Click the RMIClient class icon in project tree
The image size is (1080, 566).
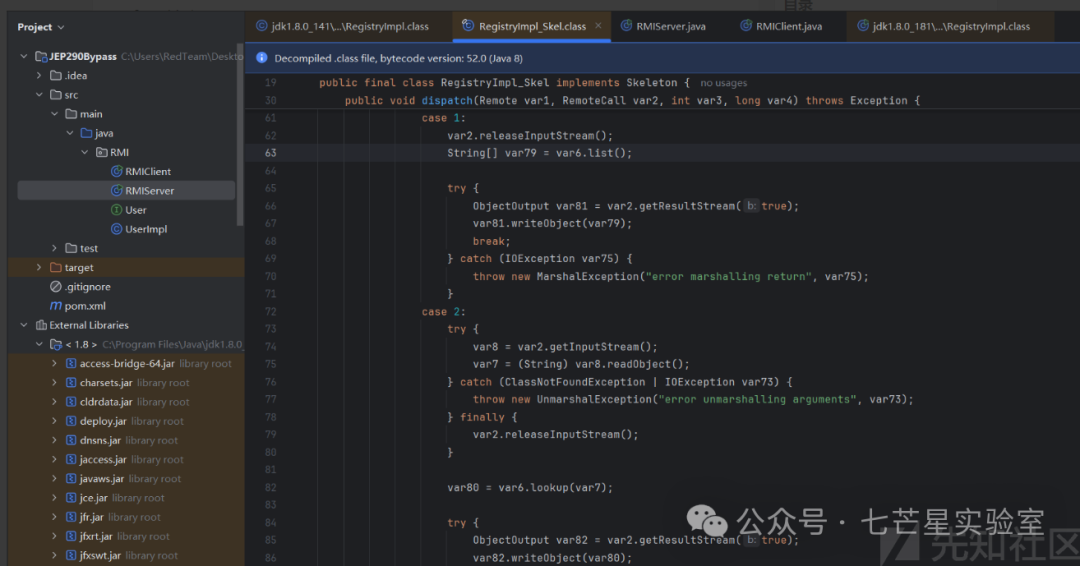pos(117,172)
